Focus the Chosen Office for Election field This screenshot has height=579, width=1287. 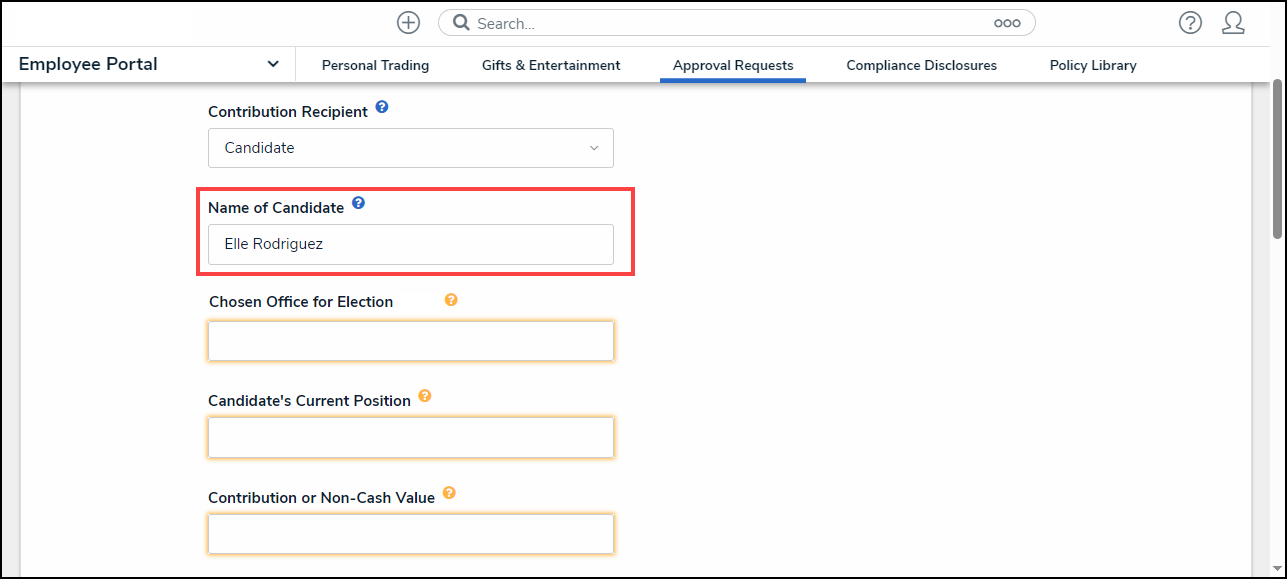[x=410, y=341]
